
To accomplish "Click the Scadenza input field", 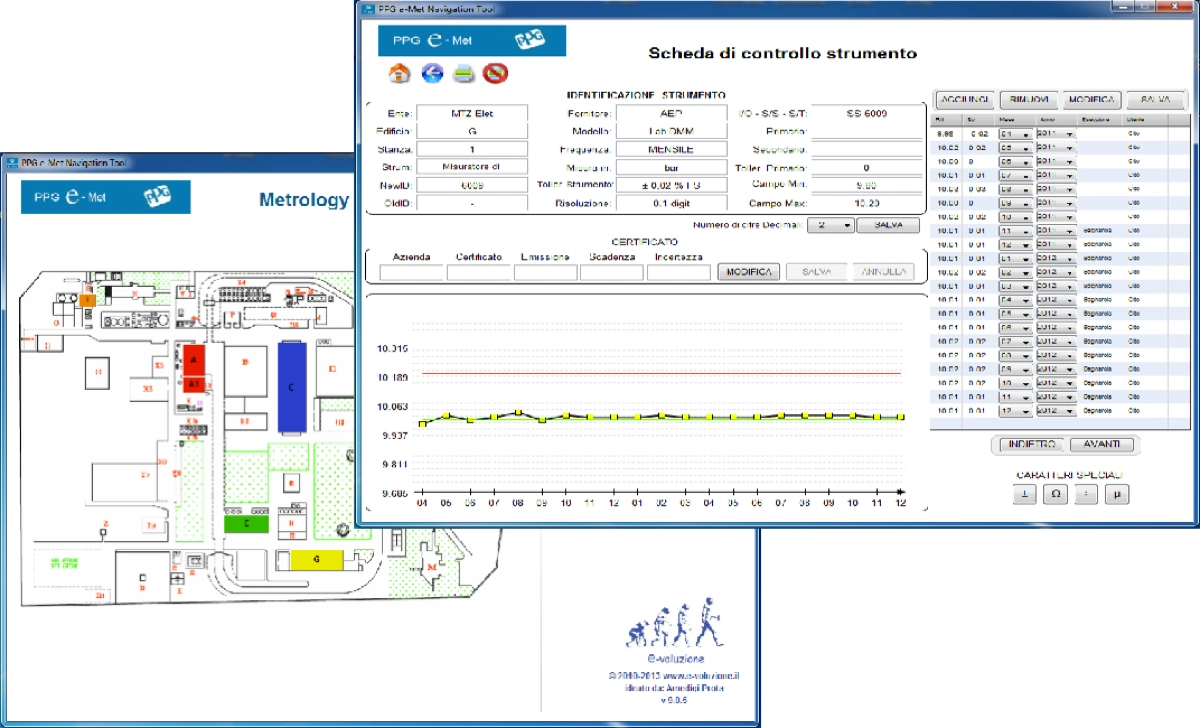I will click(611, 272).
